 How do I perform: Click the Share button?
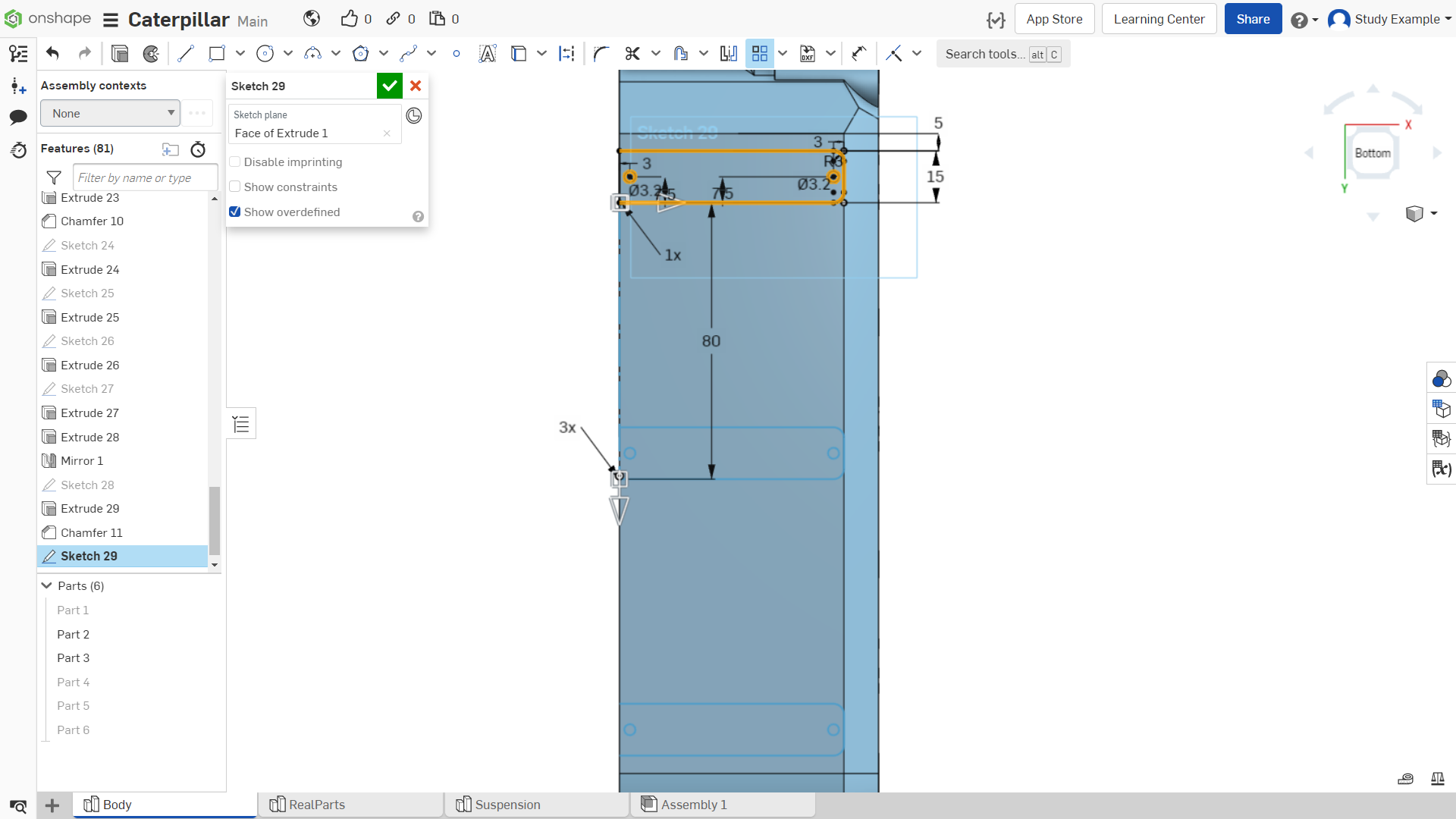1253,19
